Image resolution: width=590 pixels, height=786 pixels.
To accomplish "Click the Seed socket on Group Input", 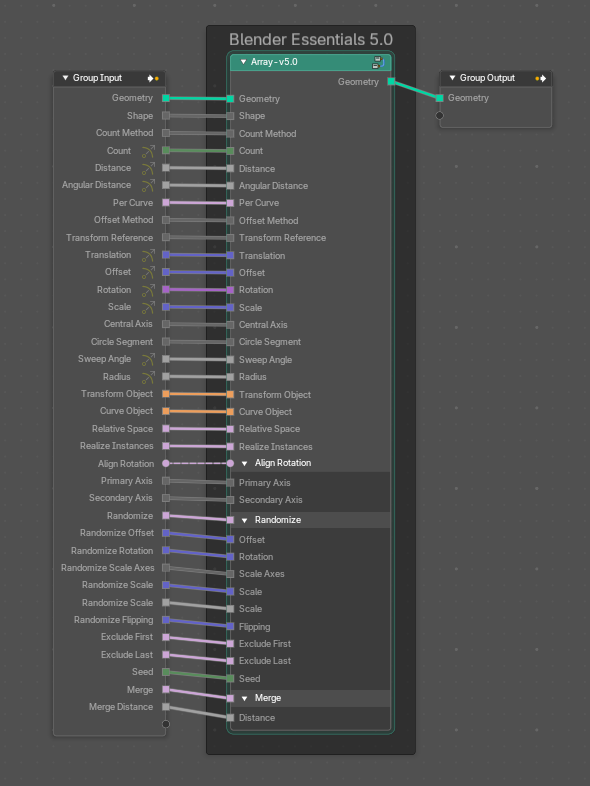I will click(x=166, y=672).
